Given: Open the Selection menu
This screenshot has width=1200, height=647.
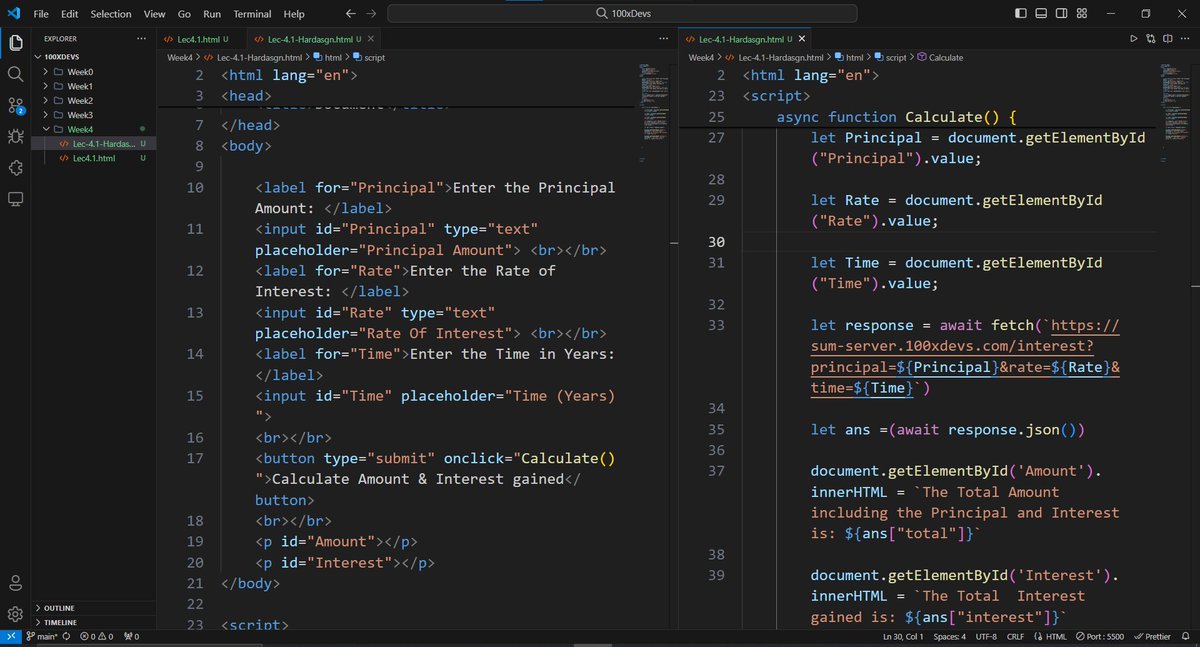Looking at the screenshot, I should pos(111,14).
